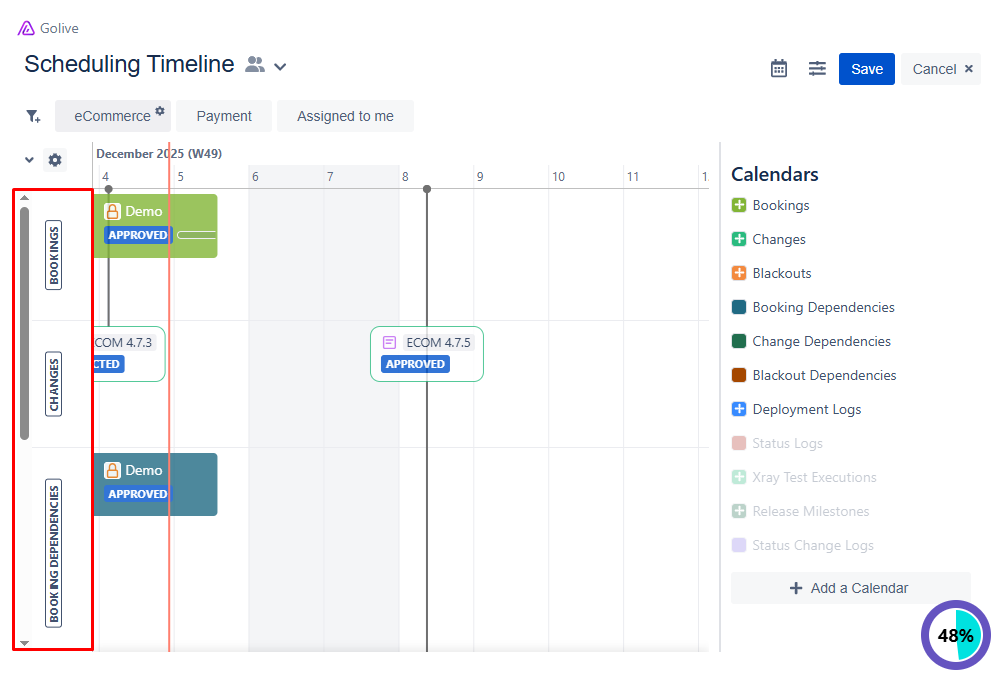Toggle the Bookings calendar visibility

739,206
